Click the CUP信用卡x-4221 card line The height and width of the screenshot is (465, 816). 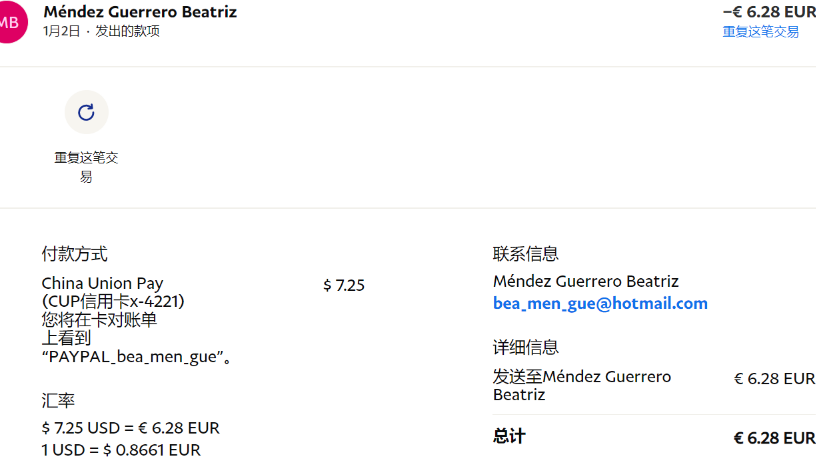point(113,302)
